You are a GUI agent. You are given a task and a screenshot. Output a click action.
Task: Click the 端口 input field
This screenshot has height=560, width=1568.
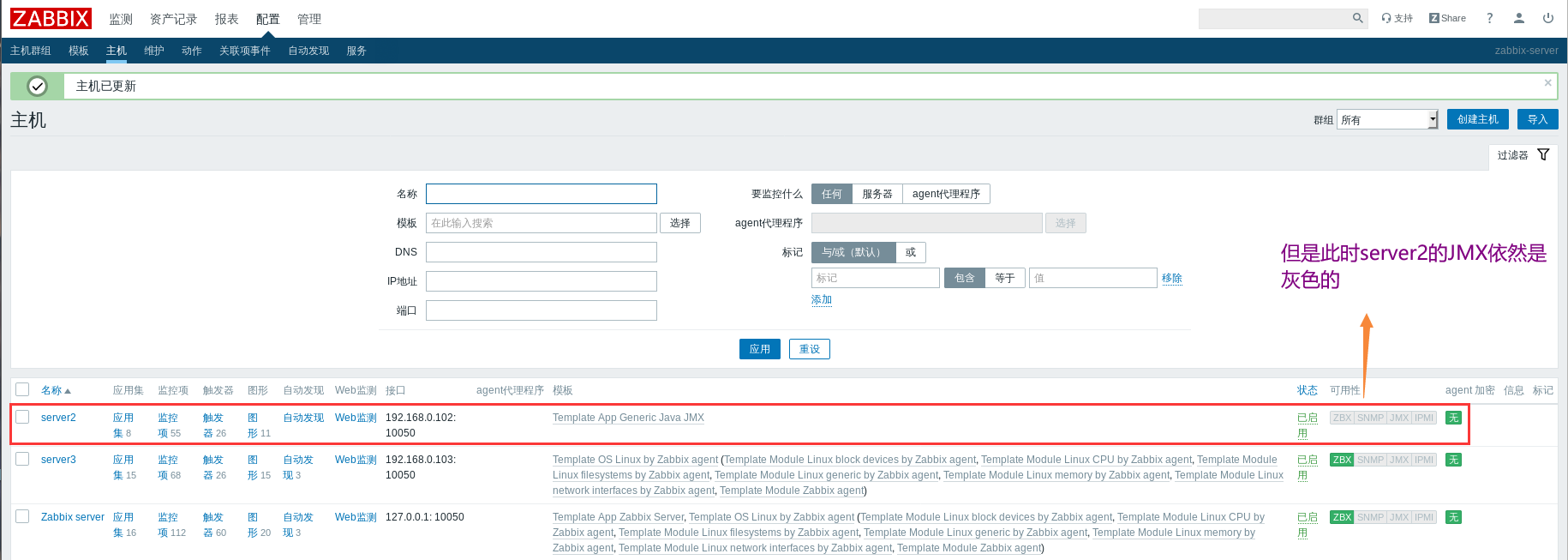pyautogui.click(x=542, y=310)
